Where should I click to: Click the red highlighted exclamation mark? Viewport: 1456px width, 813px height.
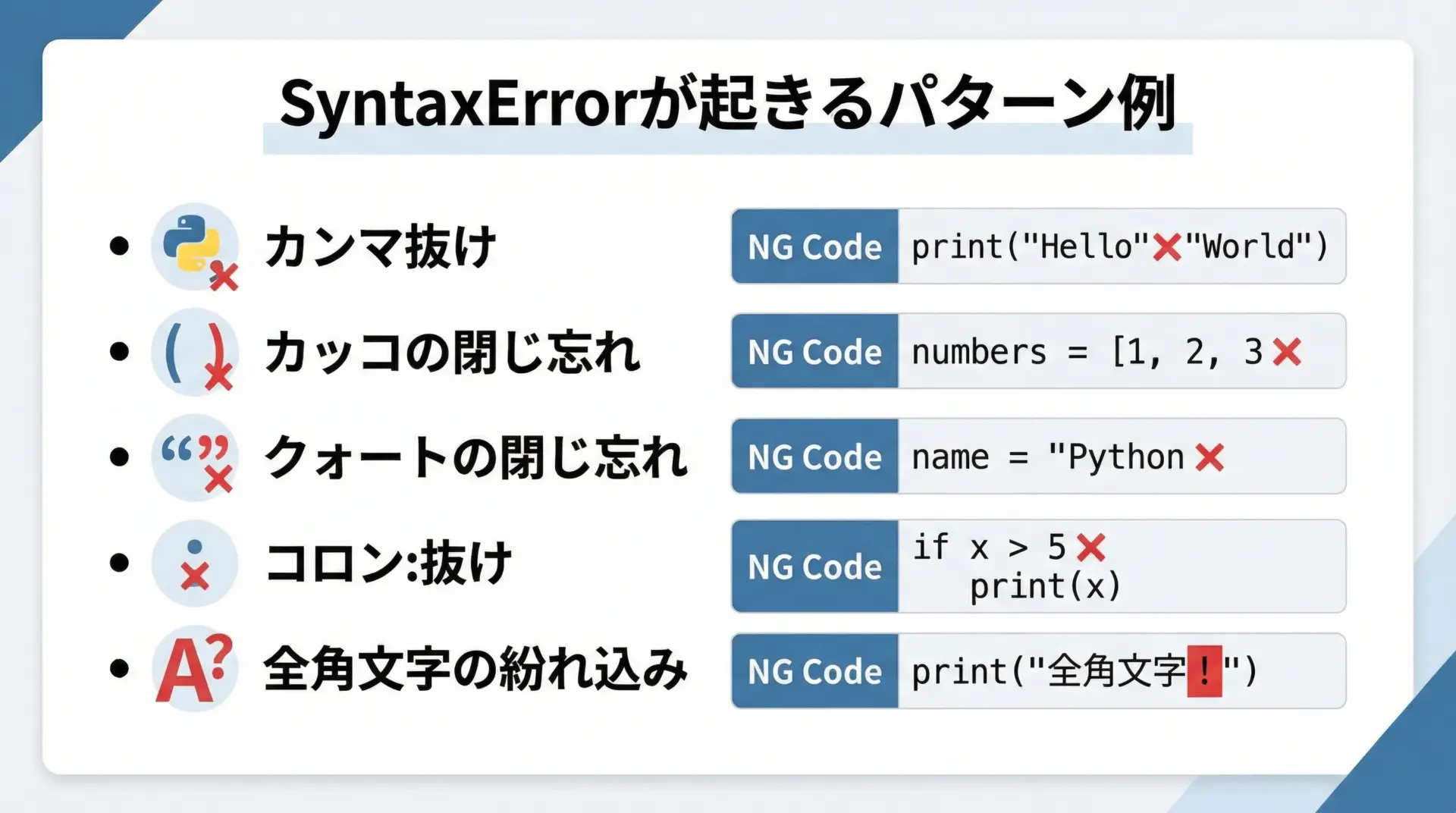coord(1204,671)
